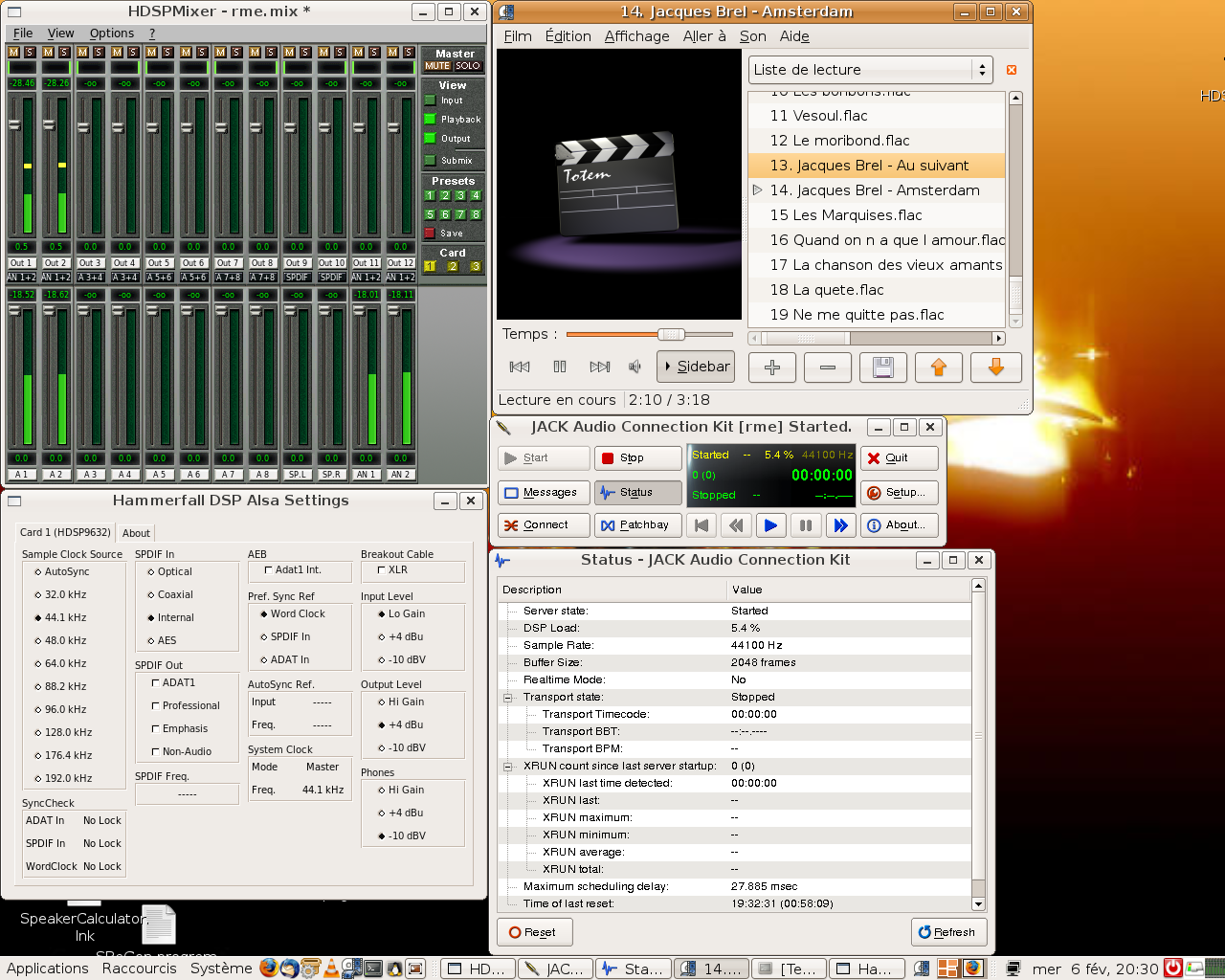1225x980 pixels.
Task: Recall preset 8 in HDSPMixer
Action: [x=476, y=214]
